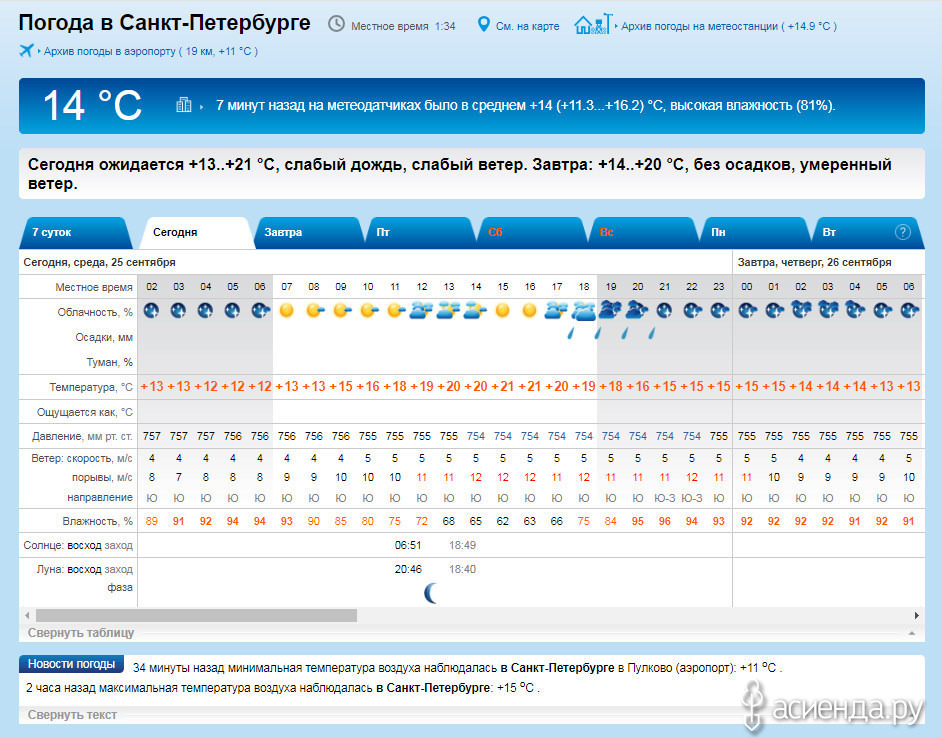The width and height of the screenshot is (942, 737).
Task: Click the partly cloudy icon for hour 09
Action: [342, 311]
